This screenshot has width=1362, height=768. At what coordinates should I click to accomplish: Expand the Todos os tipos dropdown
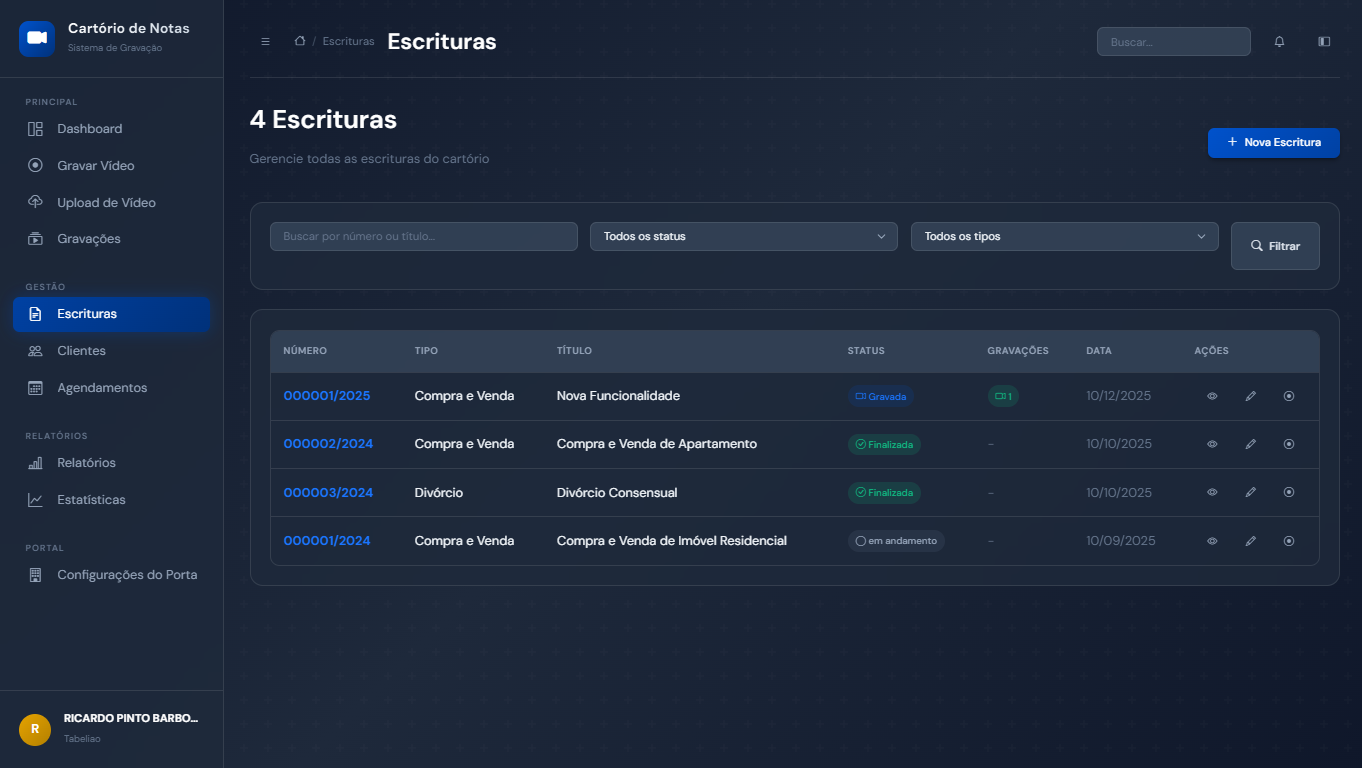coord(1064,236)
